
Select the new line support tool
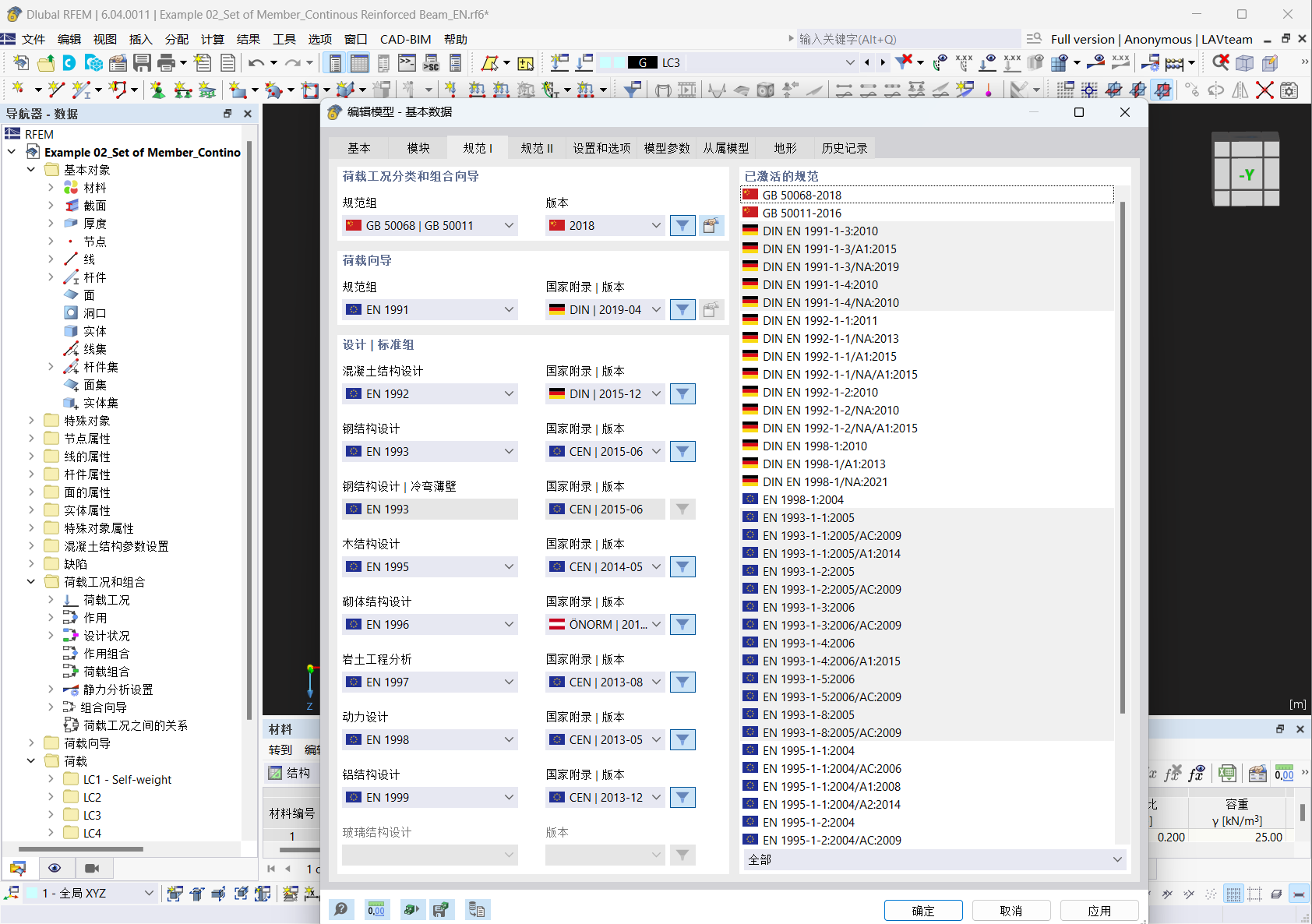(183, 90)
